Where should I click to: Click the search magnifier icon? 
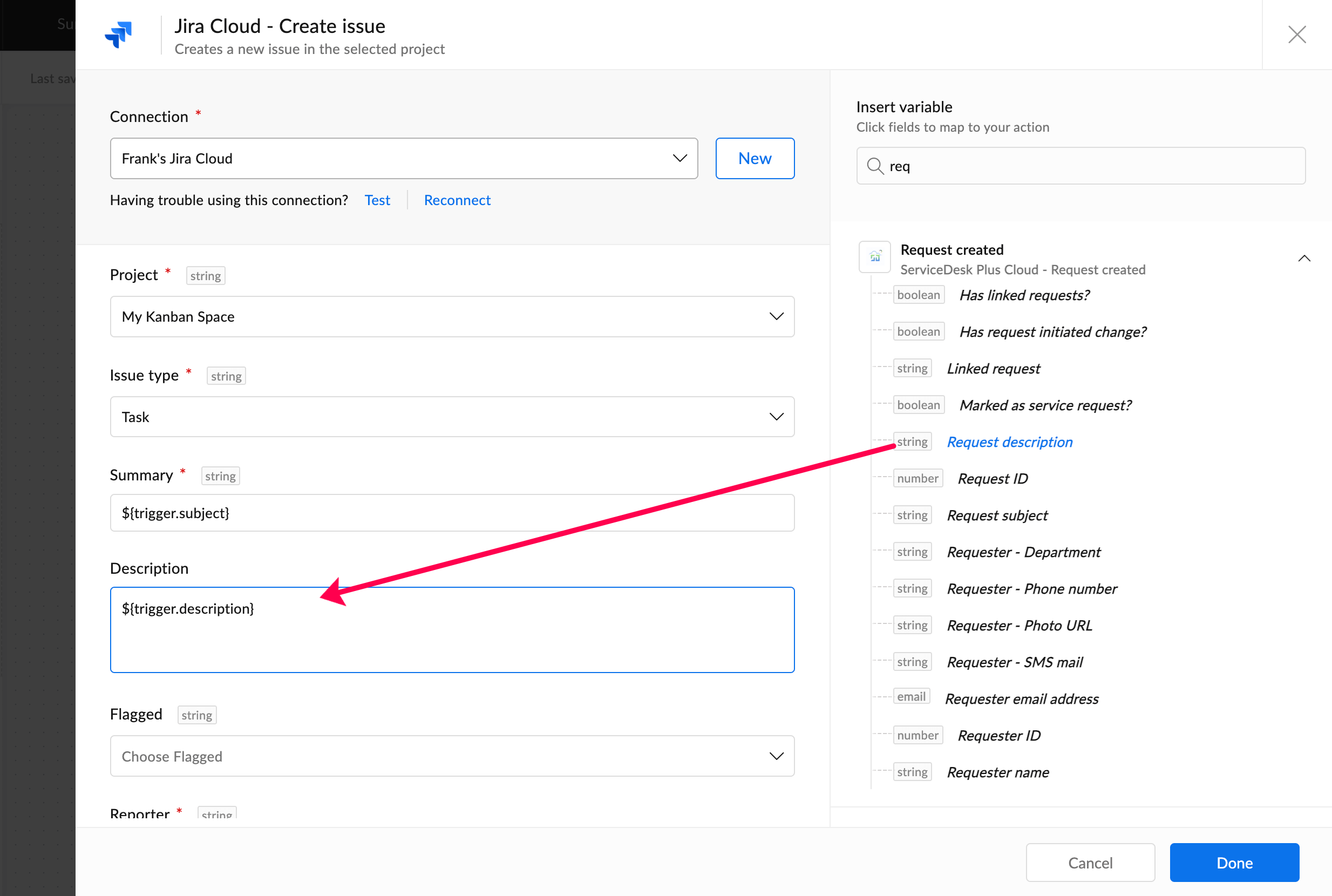[874, 166]
